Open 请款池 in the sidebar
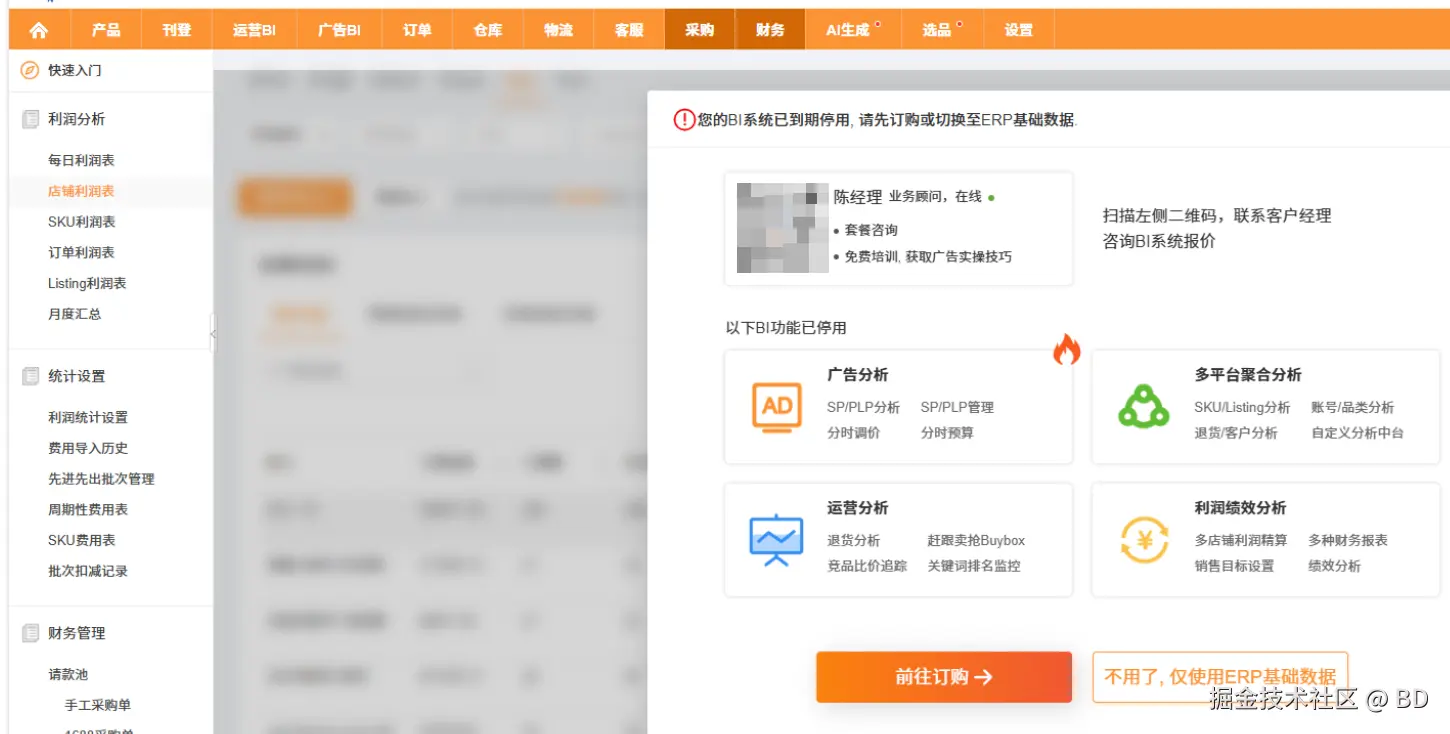The height and width of the screenshot is (734, 1450). click(x=68, y=674)
